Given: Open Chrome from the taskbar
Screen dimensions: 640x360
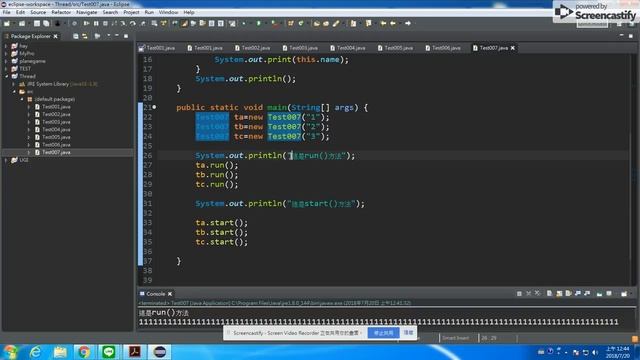Looking at the screenshot, I should (84, 352).
